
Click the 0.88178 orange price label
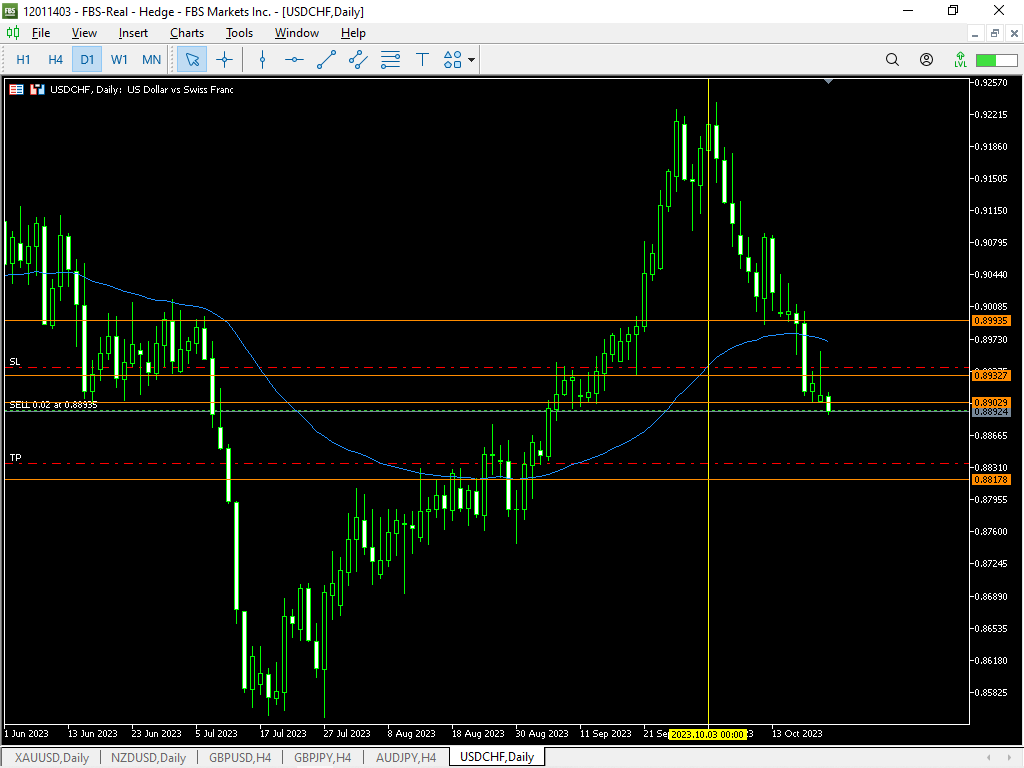pyautogui.click(x=991, y=480)
